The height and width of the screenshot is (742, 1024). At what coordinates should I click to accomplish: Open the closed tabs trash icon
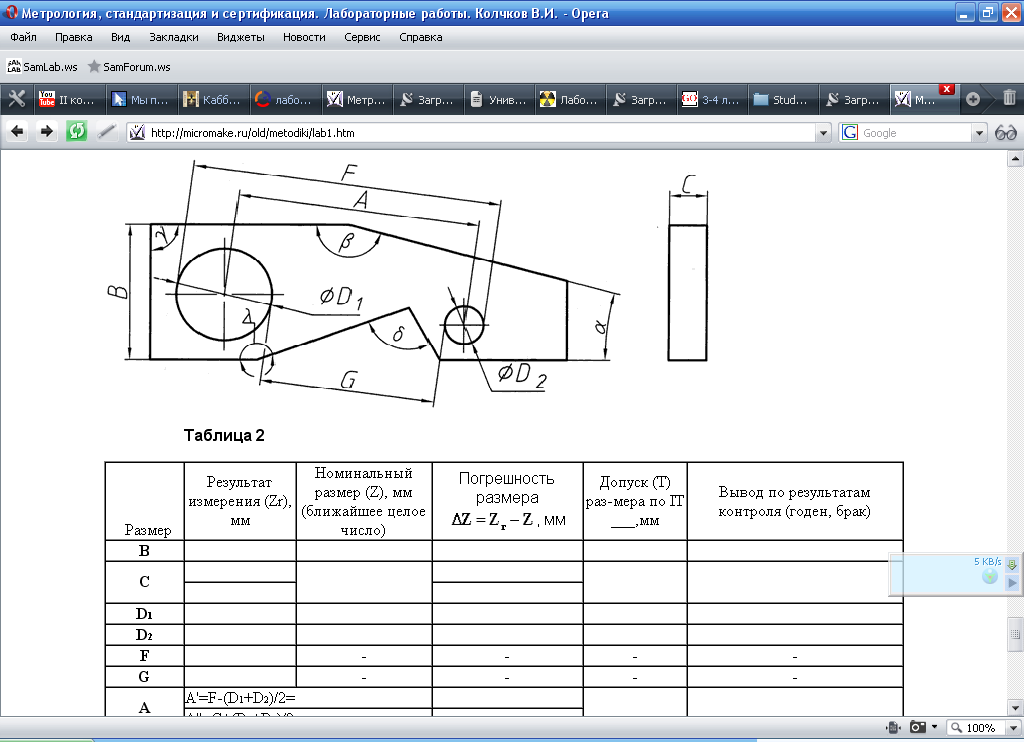point(1009,98)
